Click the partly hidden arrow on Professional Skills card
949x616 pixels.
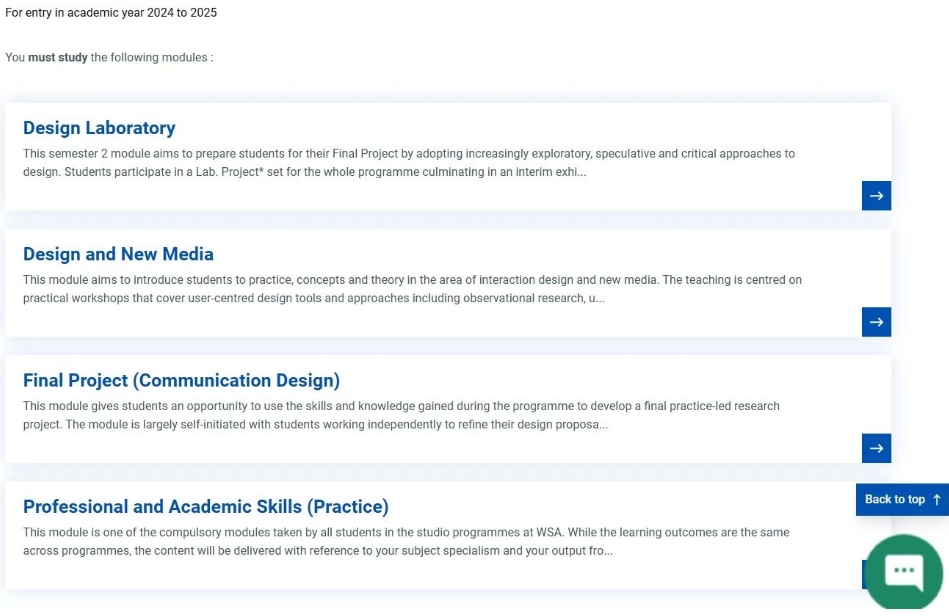[865, 574]
